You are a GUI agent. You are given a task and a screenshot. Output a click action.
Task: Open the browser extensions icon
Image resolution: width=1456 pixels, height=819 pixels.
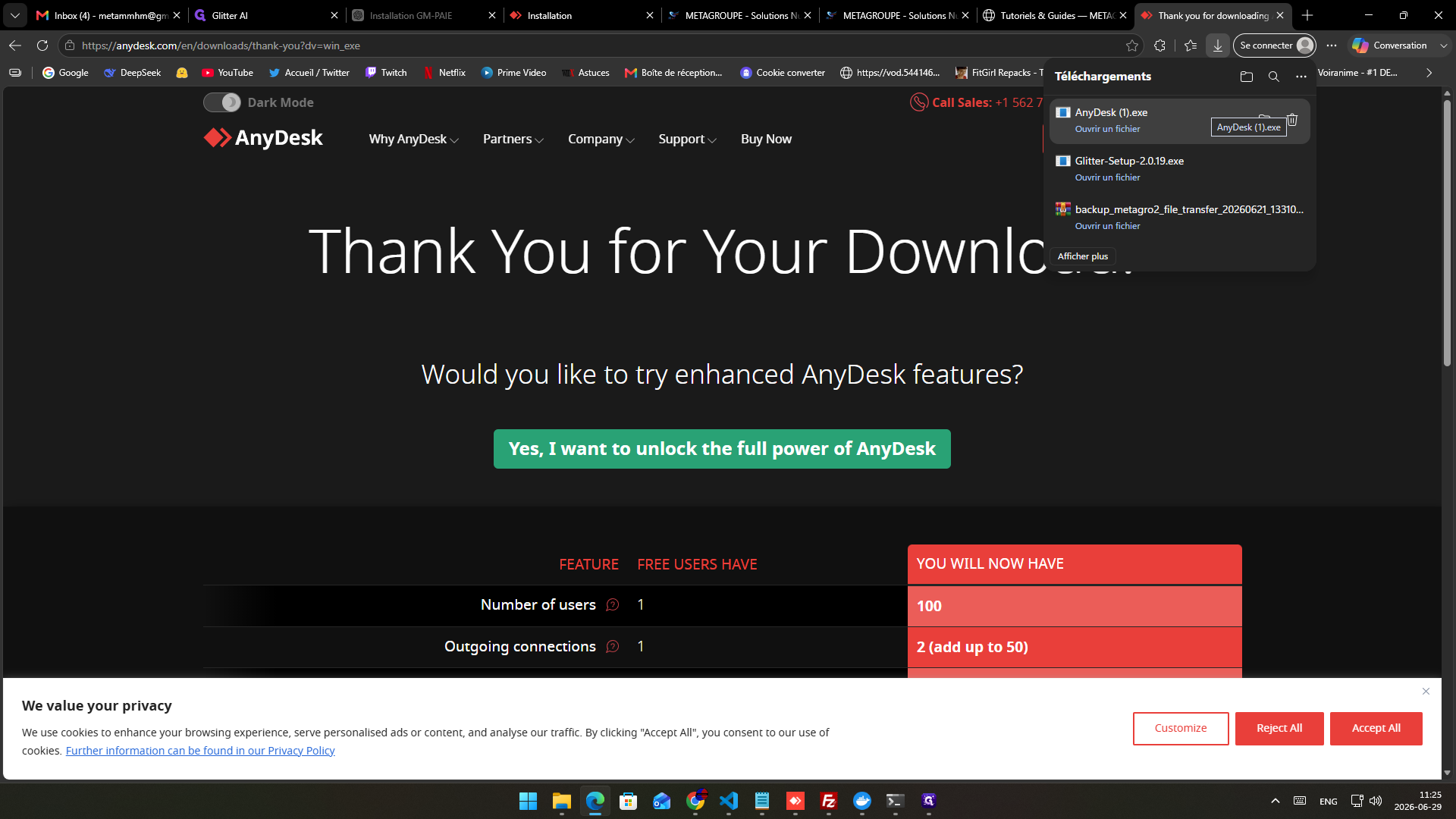[x=1159, y=45]
